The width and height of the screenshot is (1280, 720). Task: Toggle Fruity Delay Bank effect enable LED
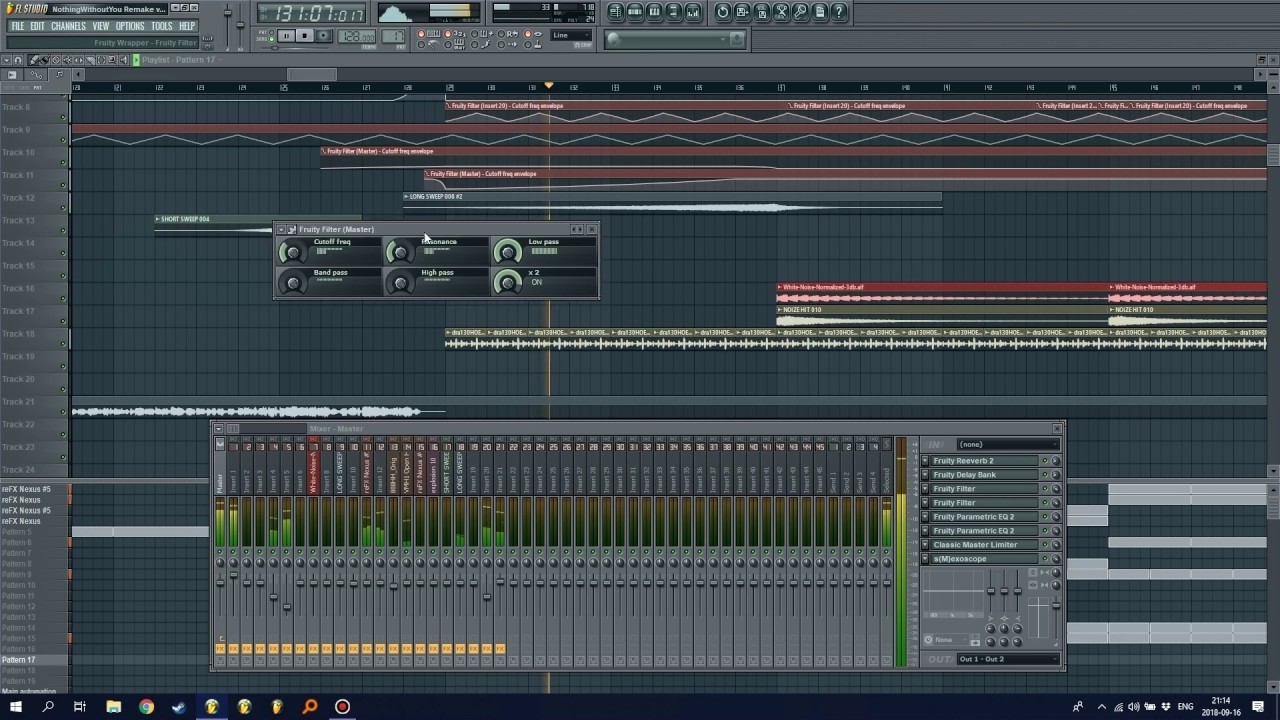[1045, 475]
